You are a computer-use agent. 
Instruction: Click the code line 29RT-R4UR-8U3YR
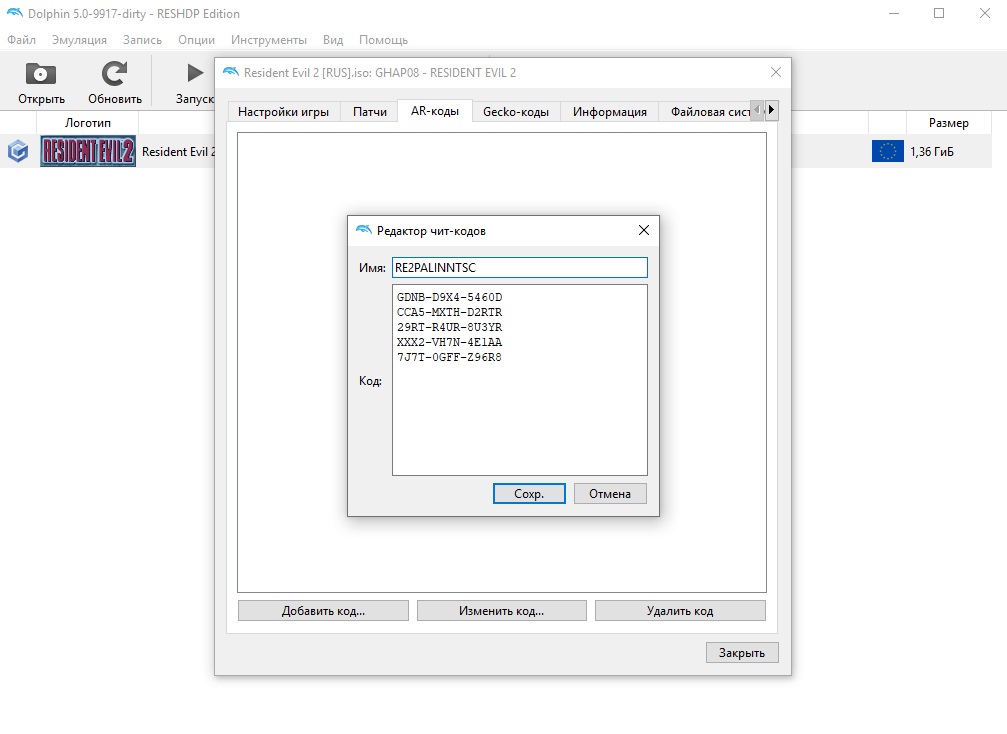click(x=450, y=327)
